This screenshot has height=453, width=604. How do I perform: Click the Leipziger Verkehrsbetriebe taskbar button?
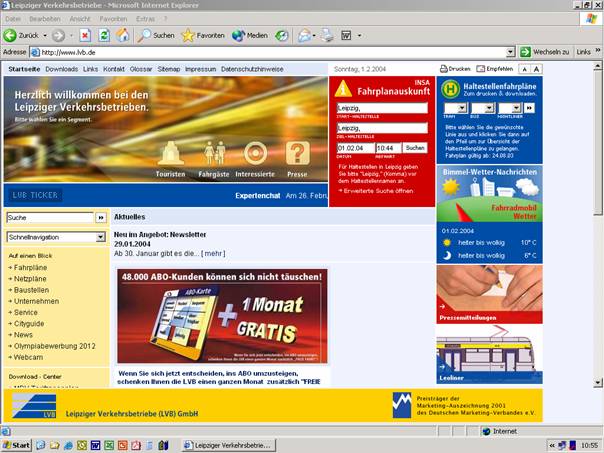pos(229,445)
